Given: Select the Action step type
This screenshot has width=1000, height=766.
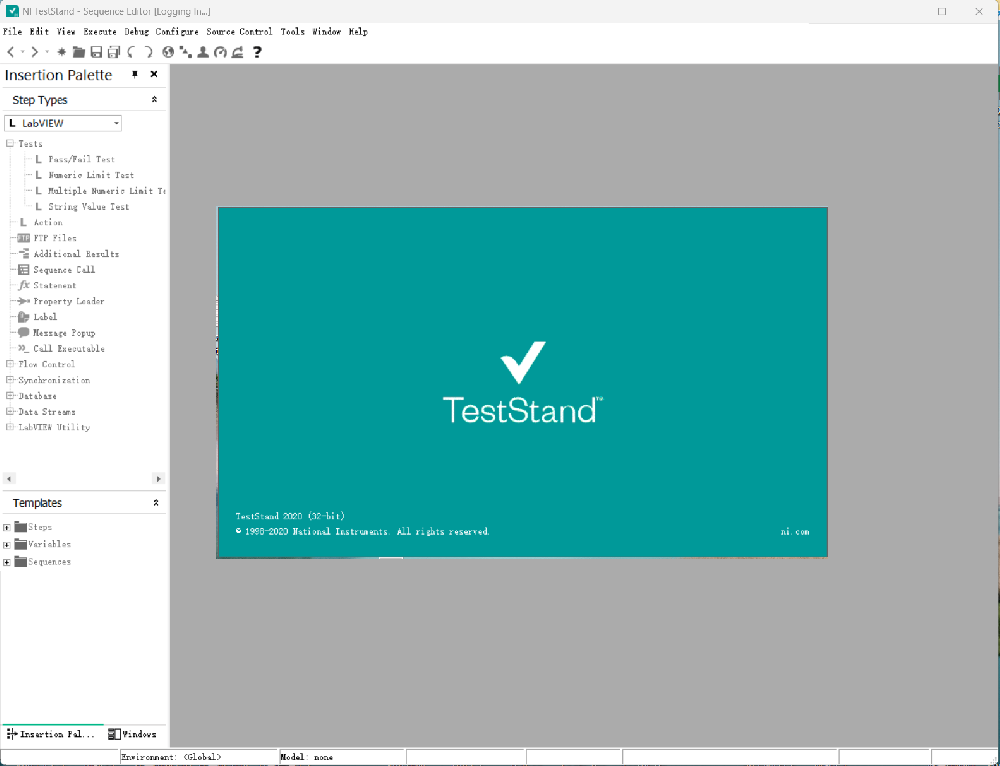Looking at the screenshot, I should (41, 223).
